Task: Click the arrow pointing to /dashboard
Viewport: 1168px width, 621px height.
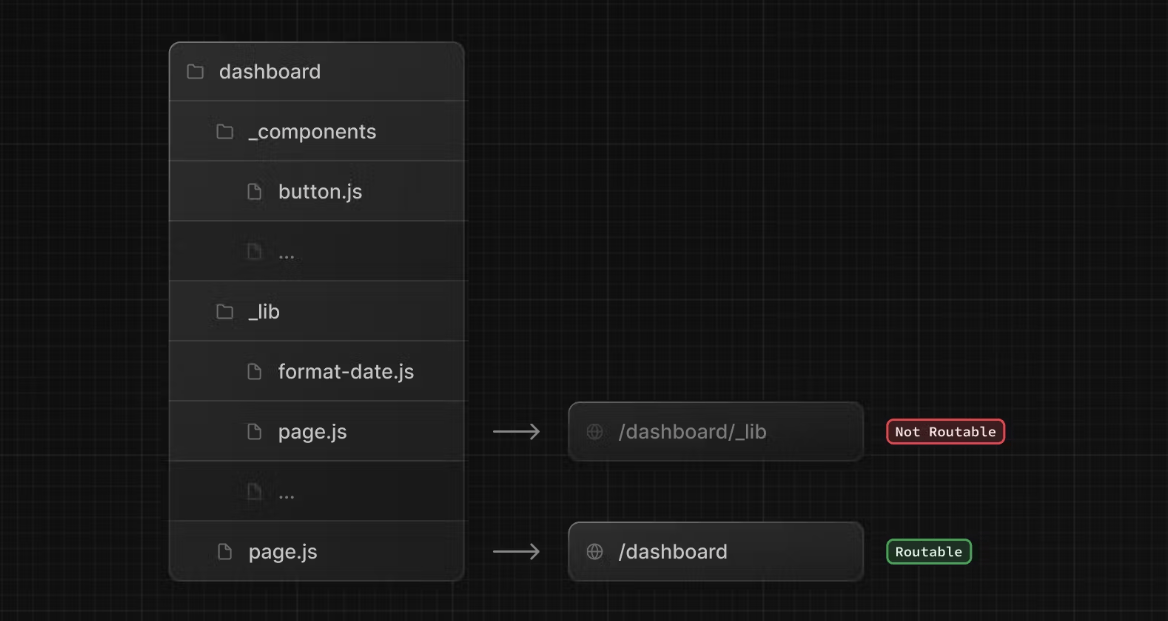Action: click(516, 552)
